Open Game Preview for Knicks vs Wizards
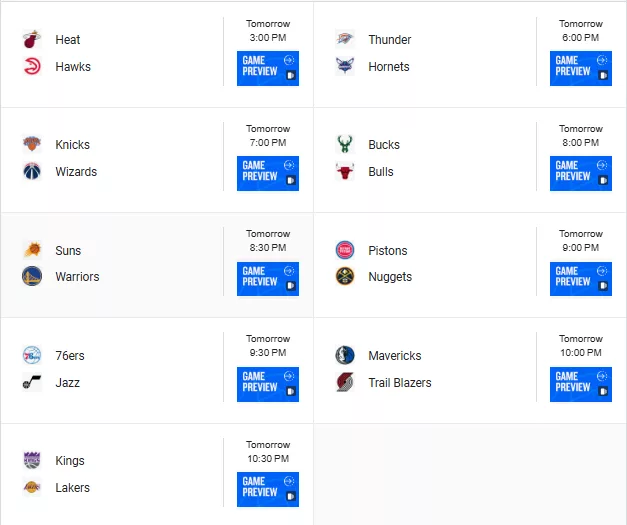The width and height of the screenshot is (627, 525). (268, 173)
